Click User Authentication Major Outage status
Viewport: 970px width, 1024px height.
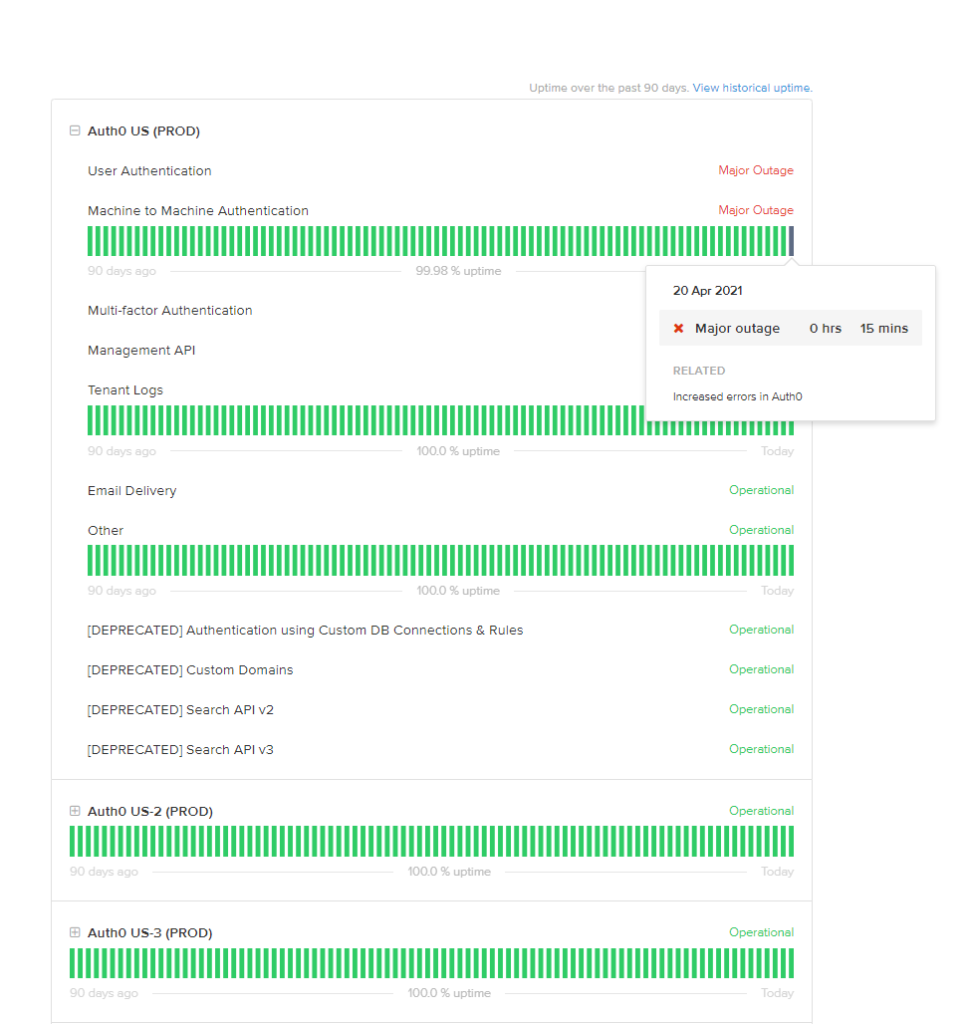(756, 170)
